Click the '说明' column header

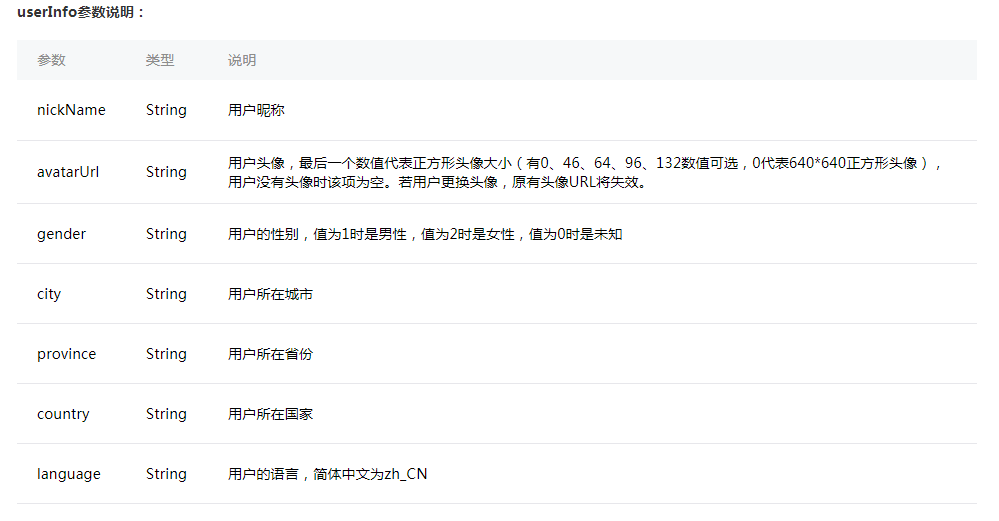[242, 60]
